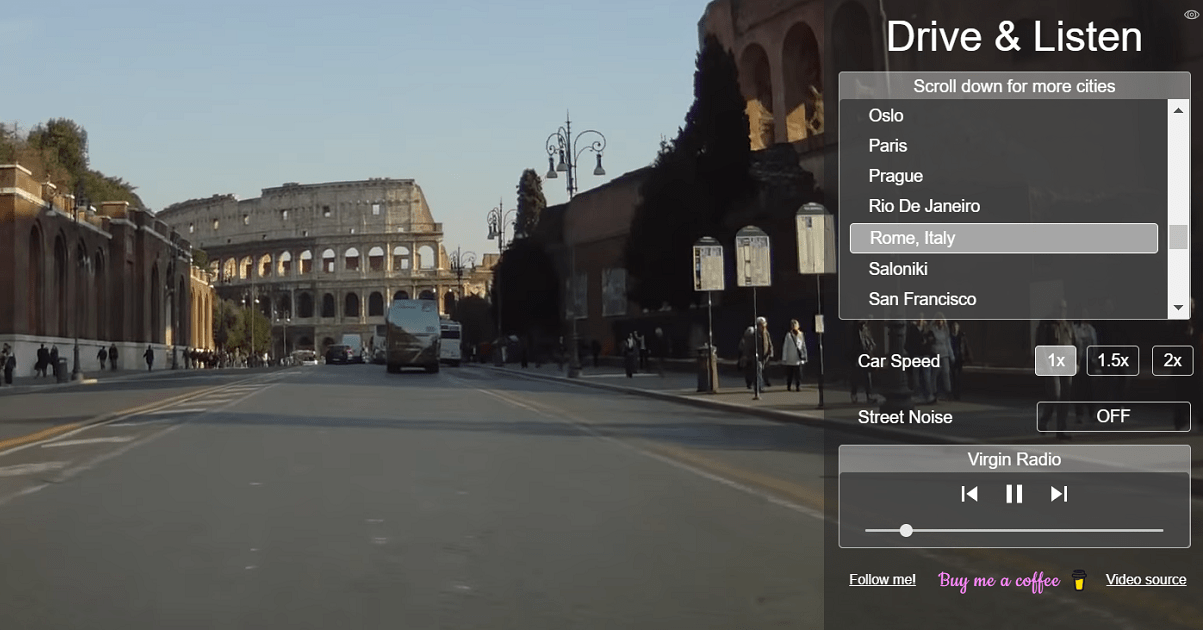Screen dimensions: 1203x630
Task: Click the down arrow on the city list scrollbar
Action: click(1179, 306)
